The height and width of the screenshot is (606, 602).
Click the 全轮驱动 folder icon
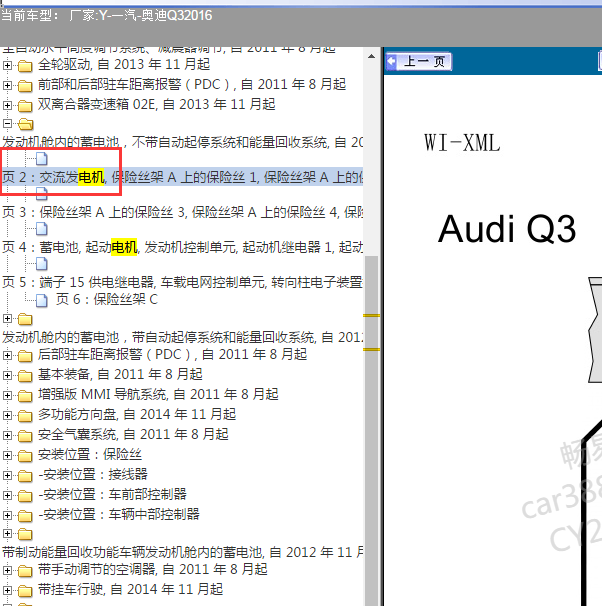click(25, 66)
